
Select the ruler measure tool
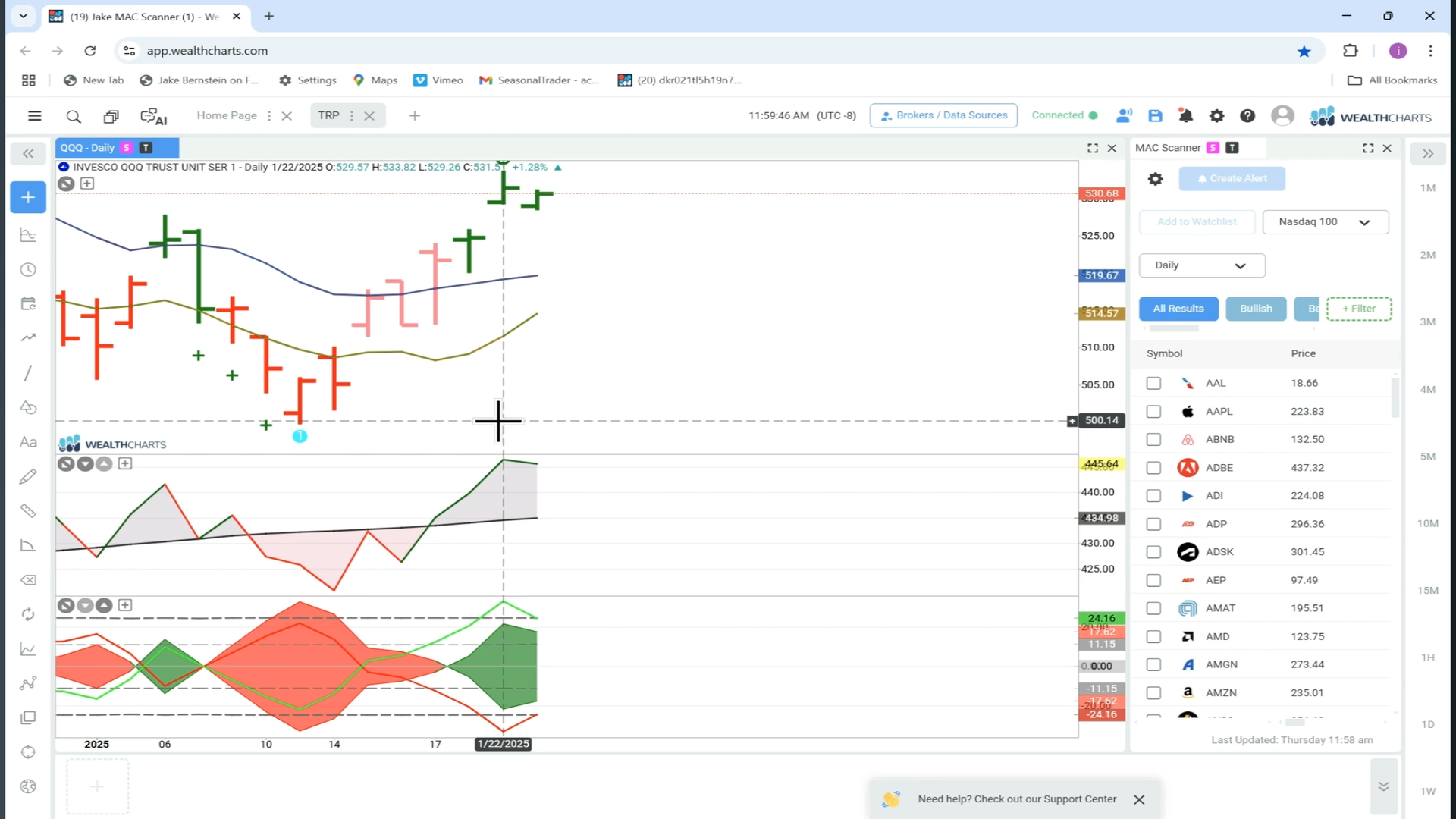click(28, 511)
